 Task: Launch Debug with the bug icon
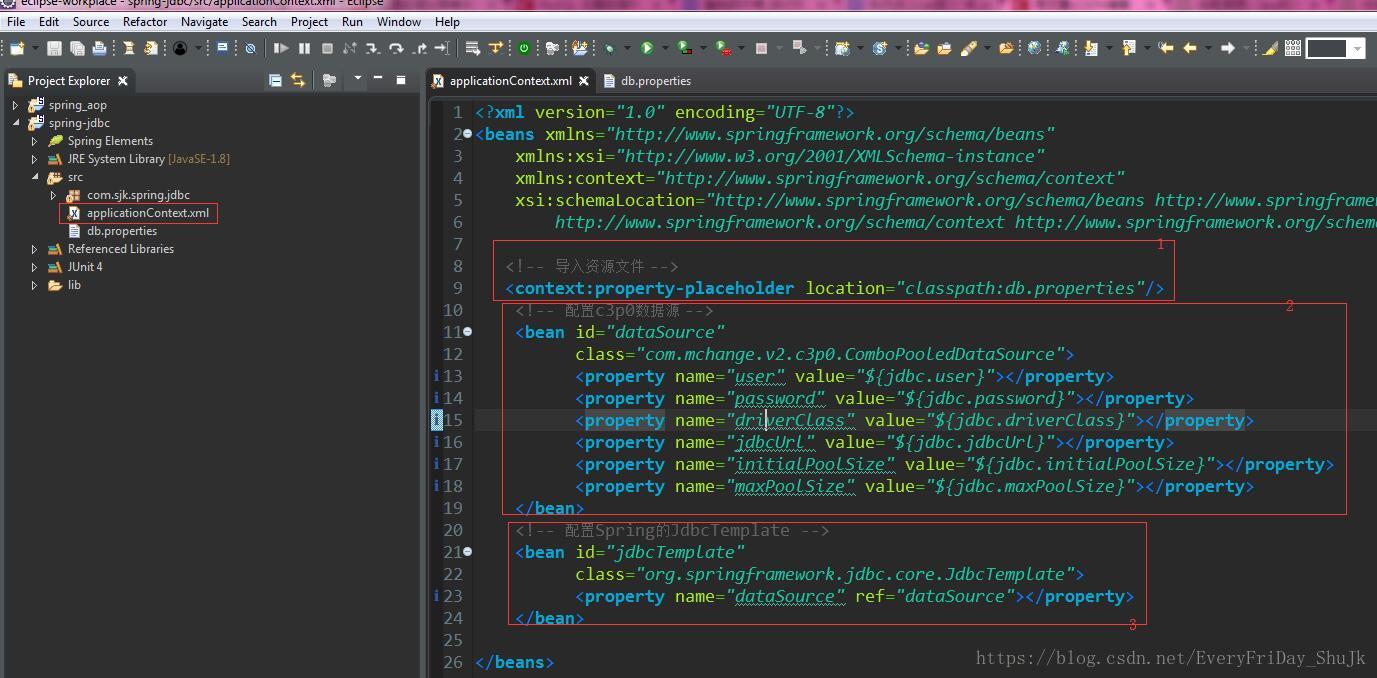pos(608,48)
